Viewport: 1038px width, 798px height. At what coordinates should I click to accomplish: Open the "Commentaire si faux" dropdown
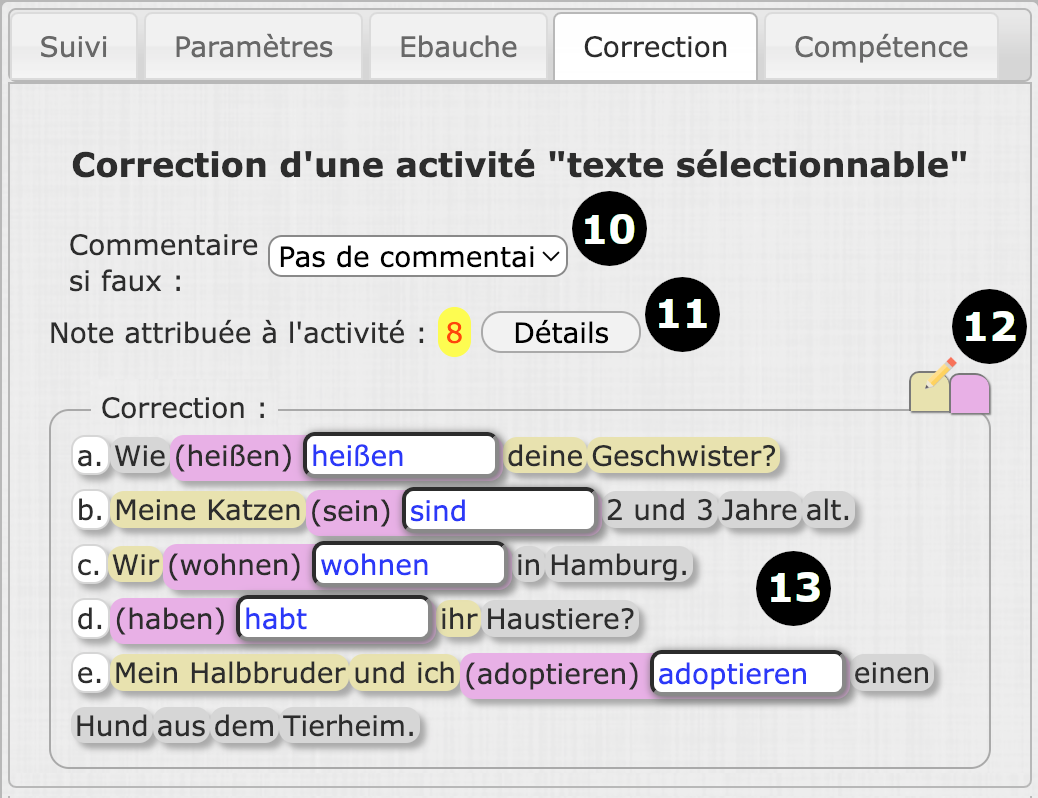pos(417,257)
